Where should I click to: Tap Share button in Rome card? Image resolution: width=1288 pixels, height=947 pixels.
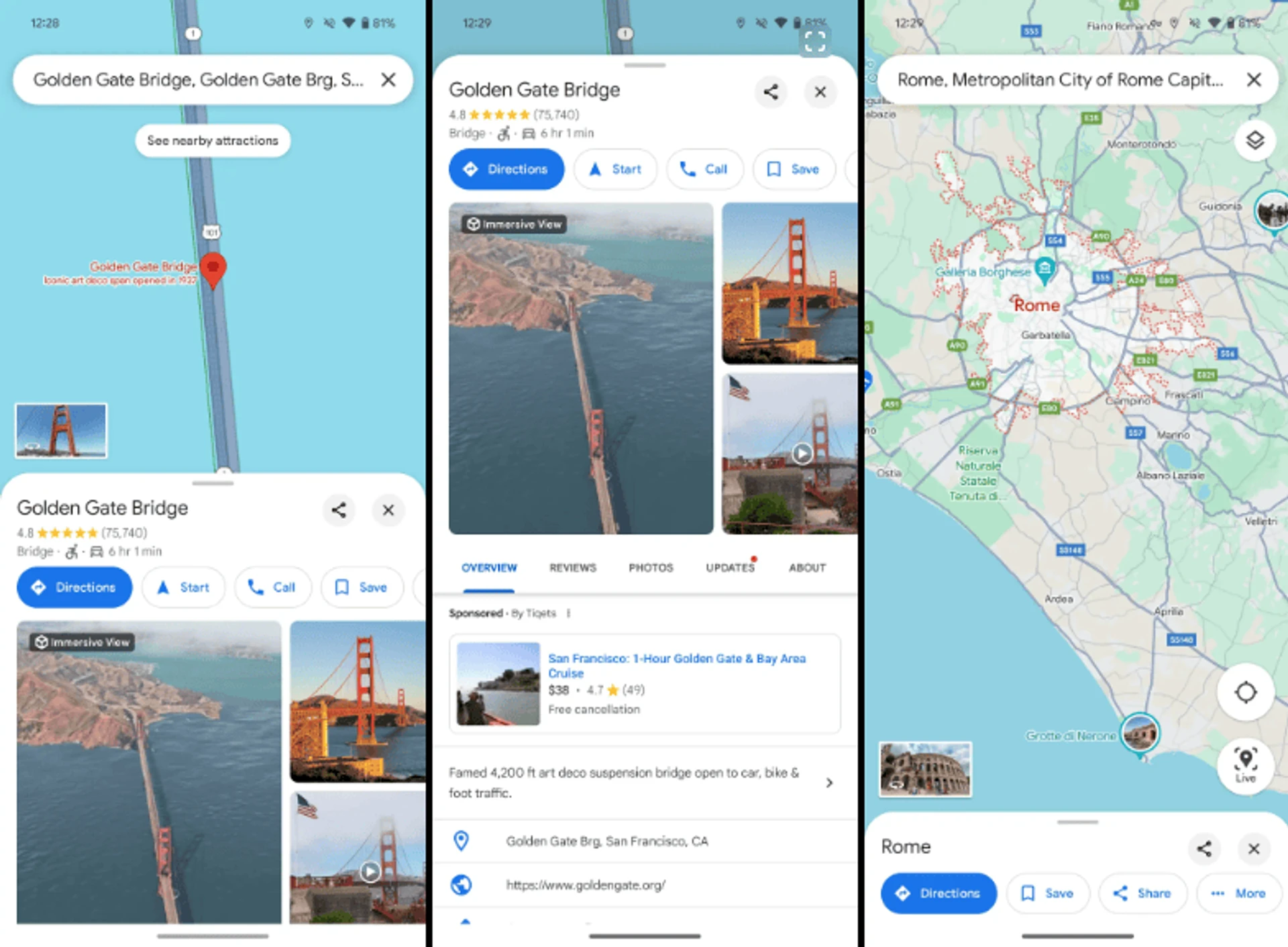click(x=1143, y=893)
